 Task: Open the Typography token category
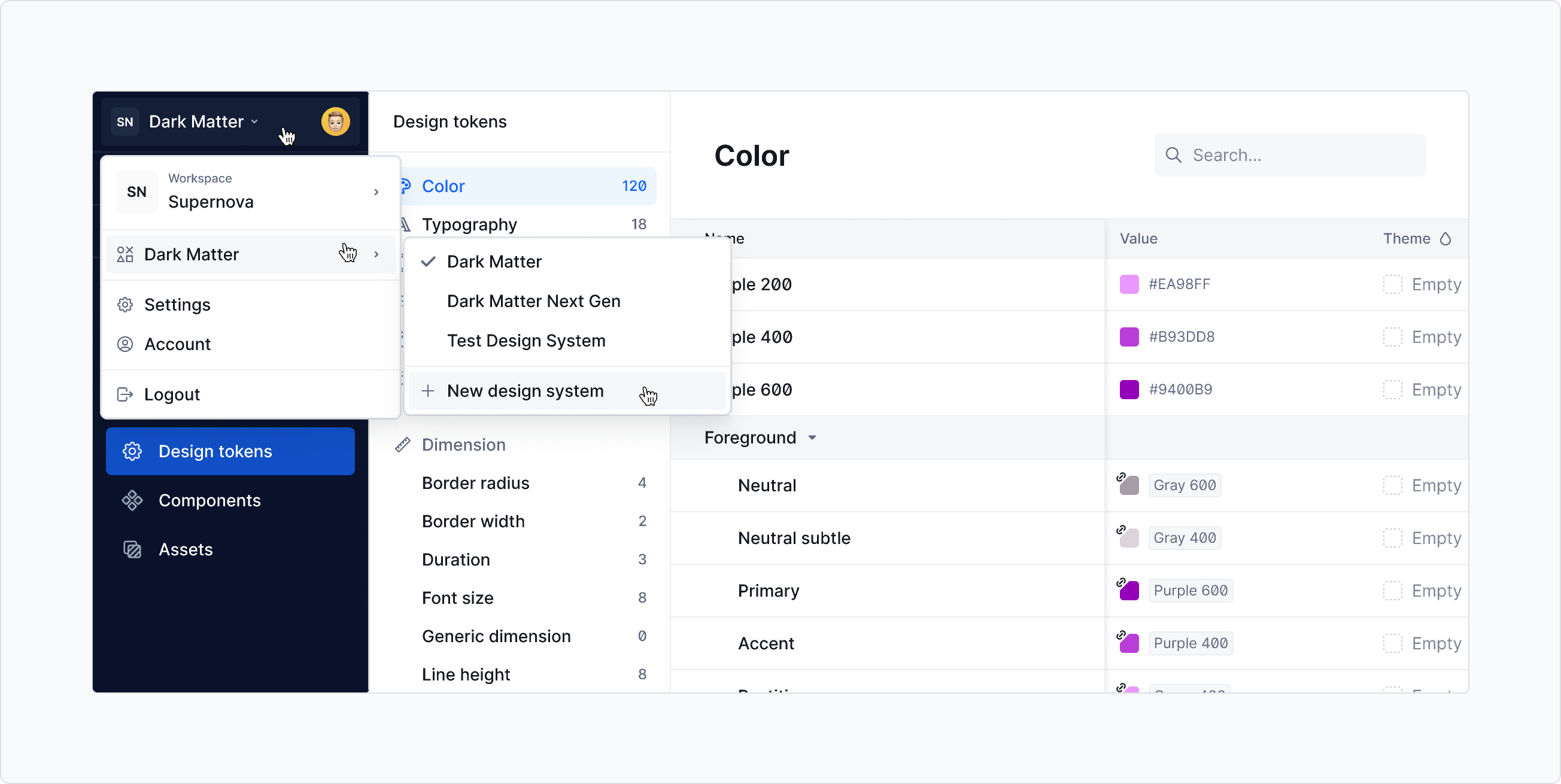(x=470, y=224)
